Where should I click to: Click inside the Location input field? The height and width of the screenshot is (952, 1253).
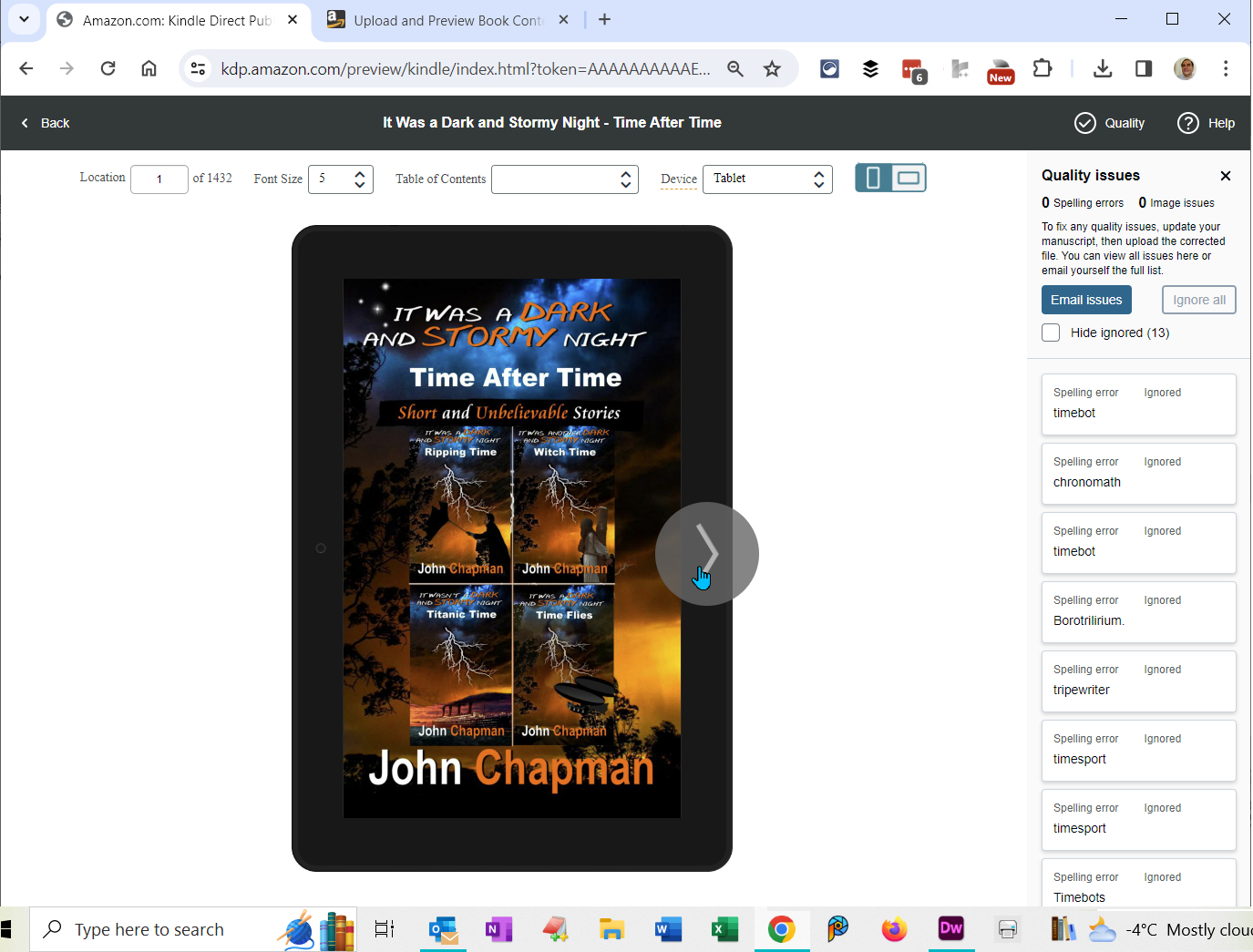click(x=159, y=179)
